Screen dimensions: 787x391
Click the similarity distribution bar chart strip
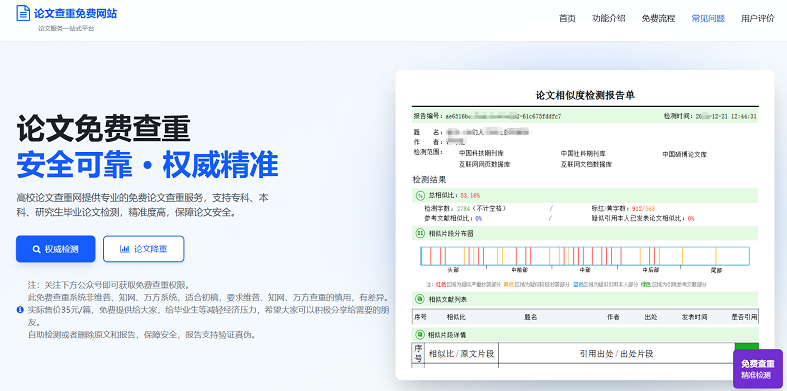[x=585, y=256]
